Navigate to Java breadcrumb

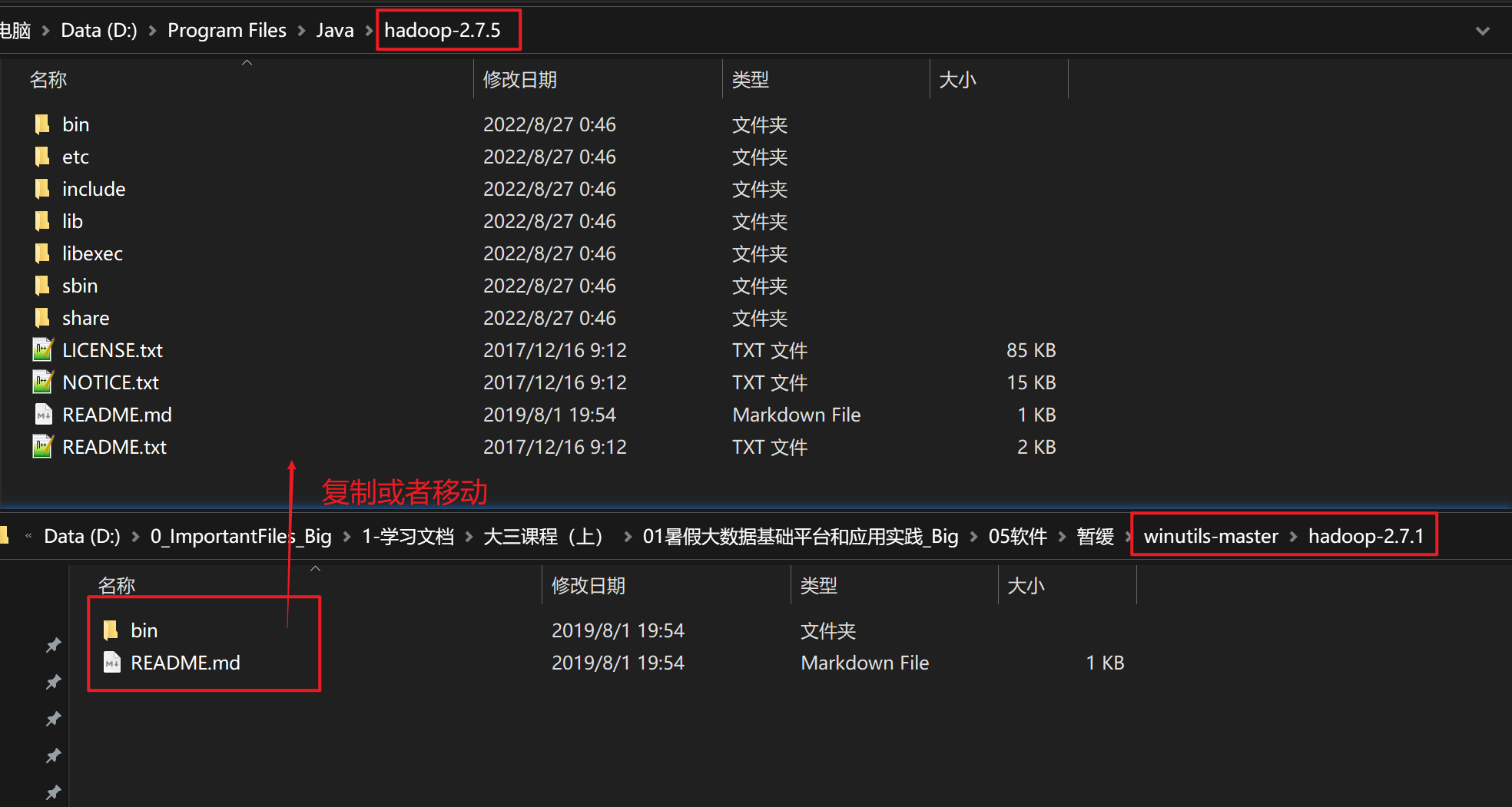tap(335, 31)
